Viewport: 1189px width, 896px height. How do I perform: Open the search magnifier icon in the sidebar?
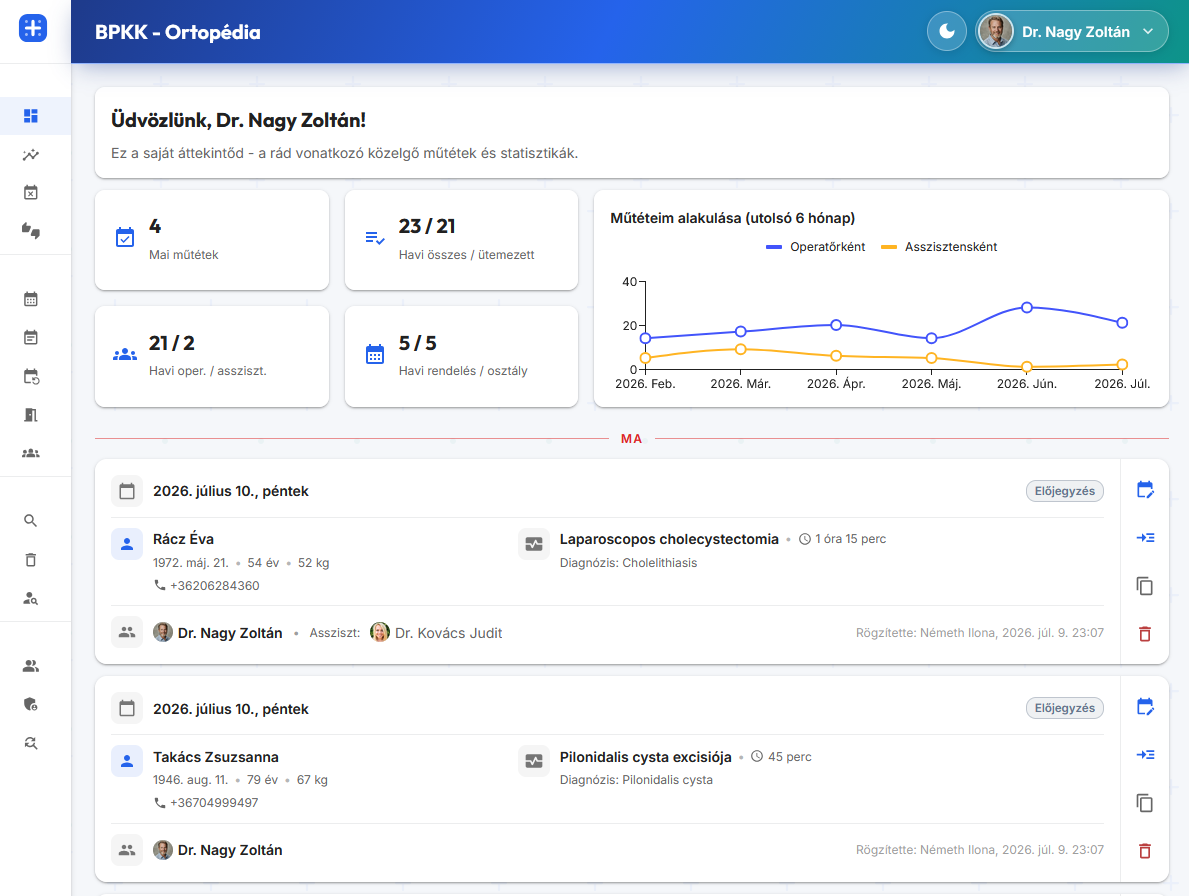(x=30, y=521)
